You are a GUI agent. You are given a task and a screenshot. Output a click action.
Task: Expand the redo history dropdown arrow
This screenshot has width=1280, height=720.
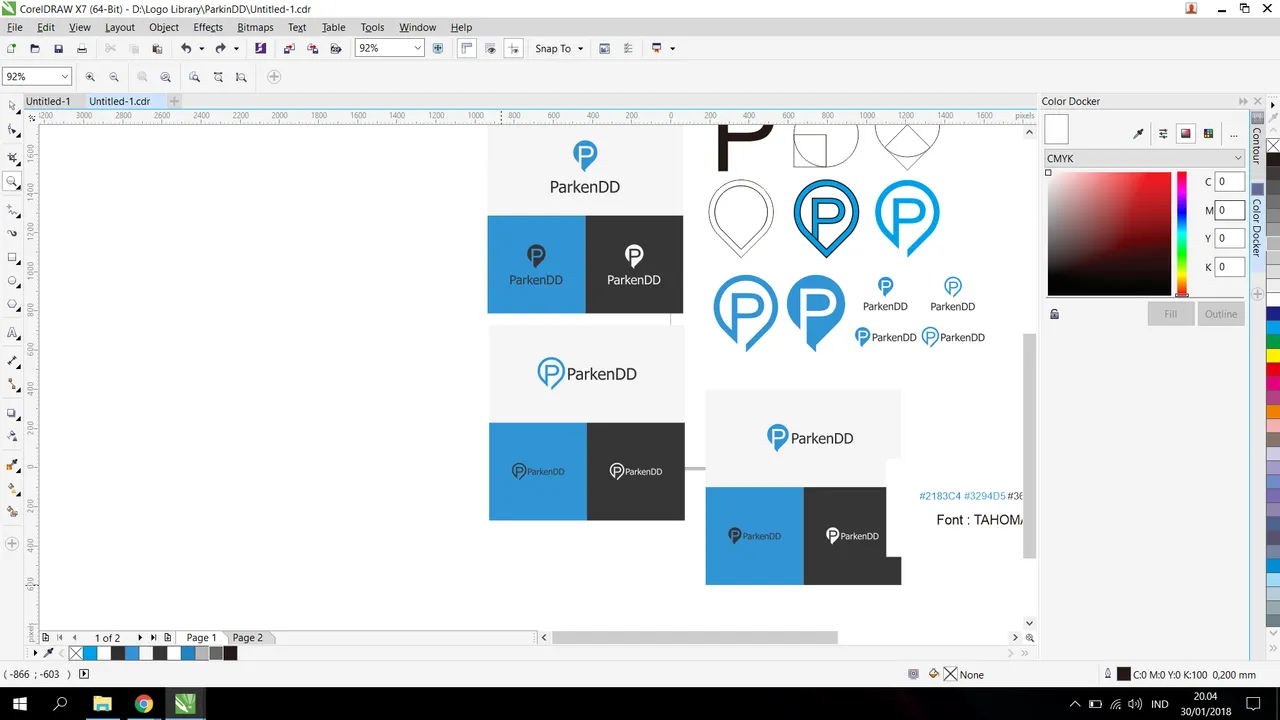point(236,48)
